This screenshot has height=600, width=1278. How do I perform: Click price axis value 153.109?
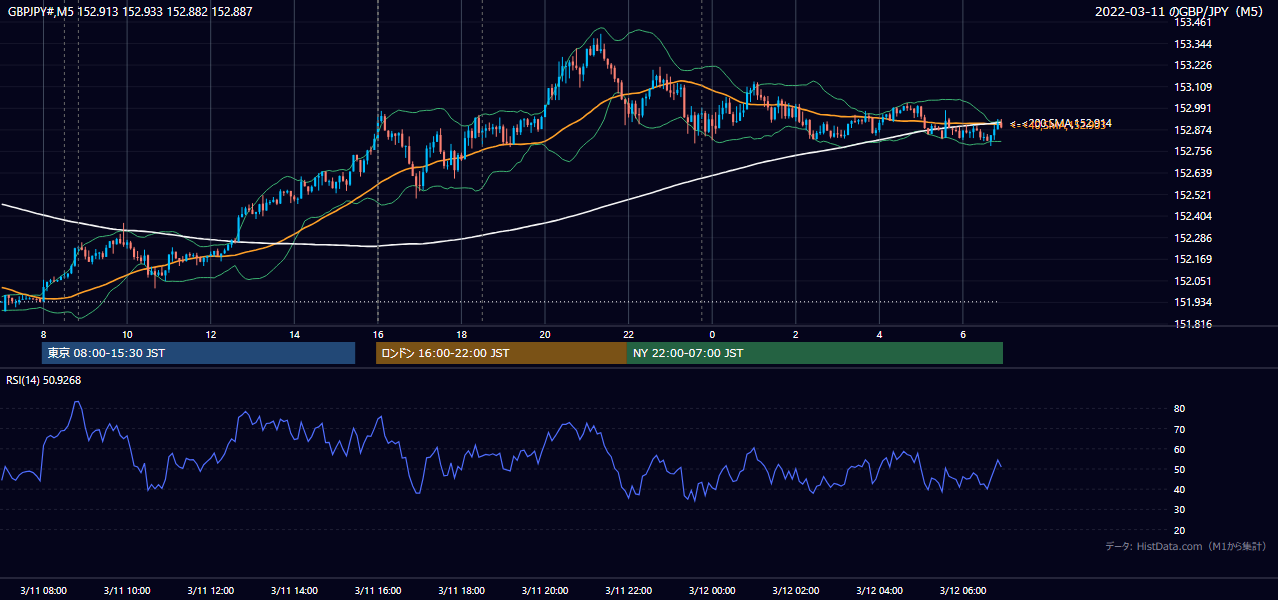(x=1193, y=87)
